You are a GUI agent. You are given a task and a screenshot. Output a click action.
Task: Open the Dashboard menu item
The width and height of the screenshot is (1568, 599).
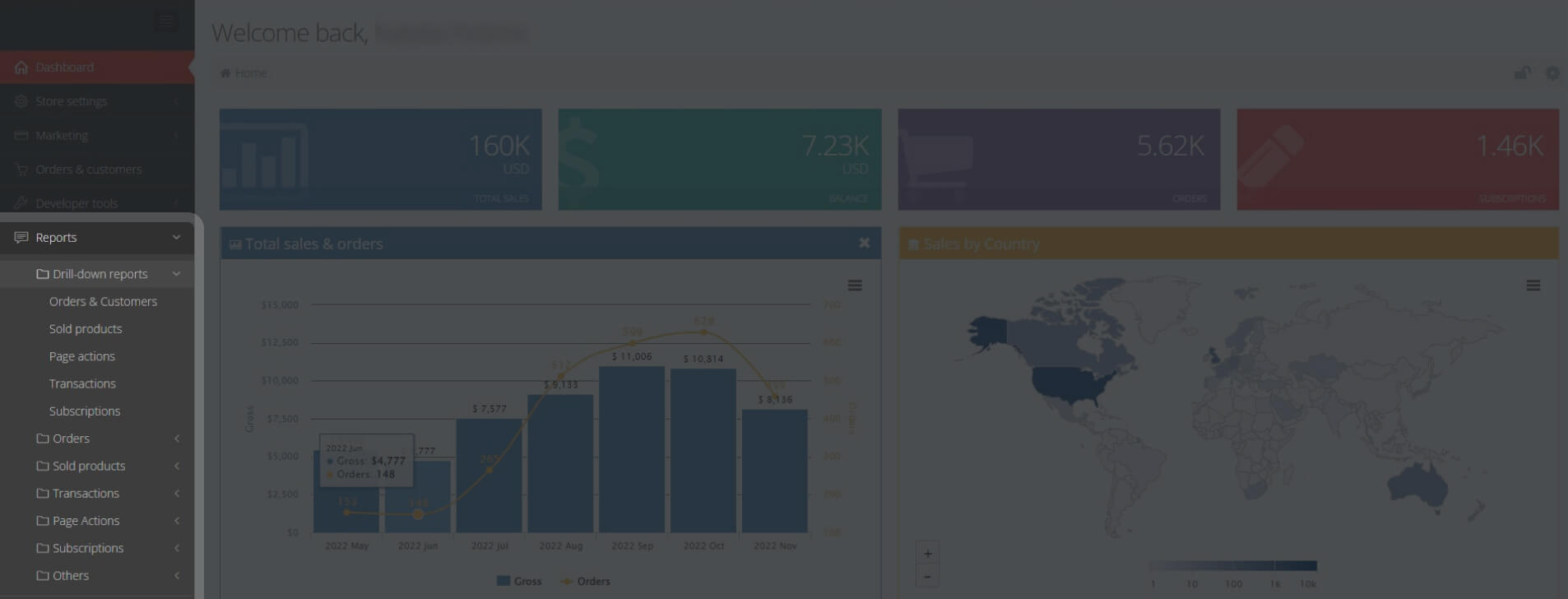[x=97, y=67]
